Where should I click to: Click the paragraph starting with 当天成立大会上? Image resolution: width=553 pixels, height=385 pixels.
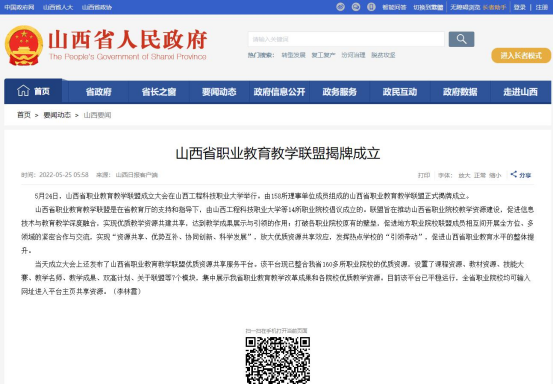click(x=277, y=278)
